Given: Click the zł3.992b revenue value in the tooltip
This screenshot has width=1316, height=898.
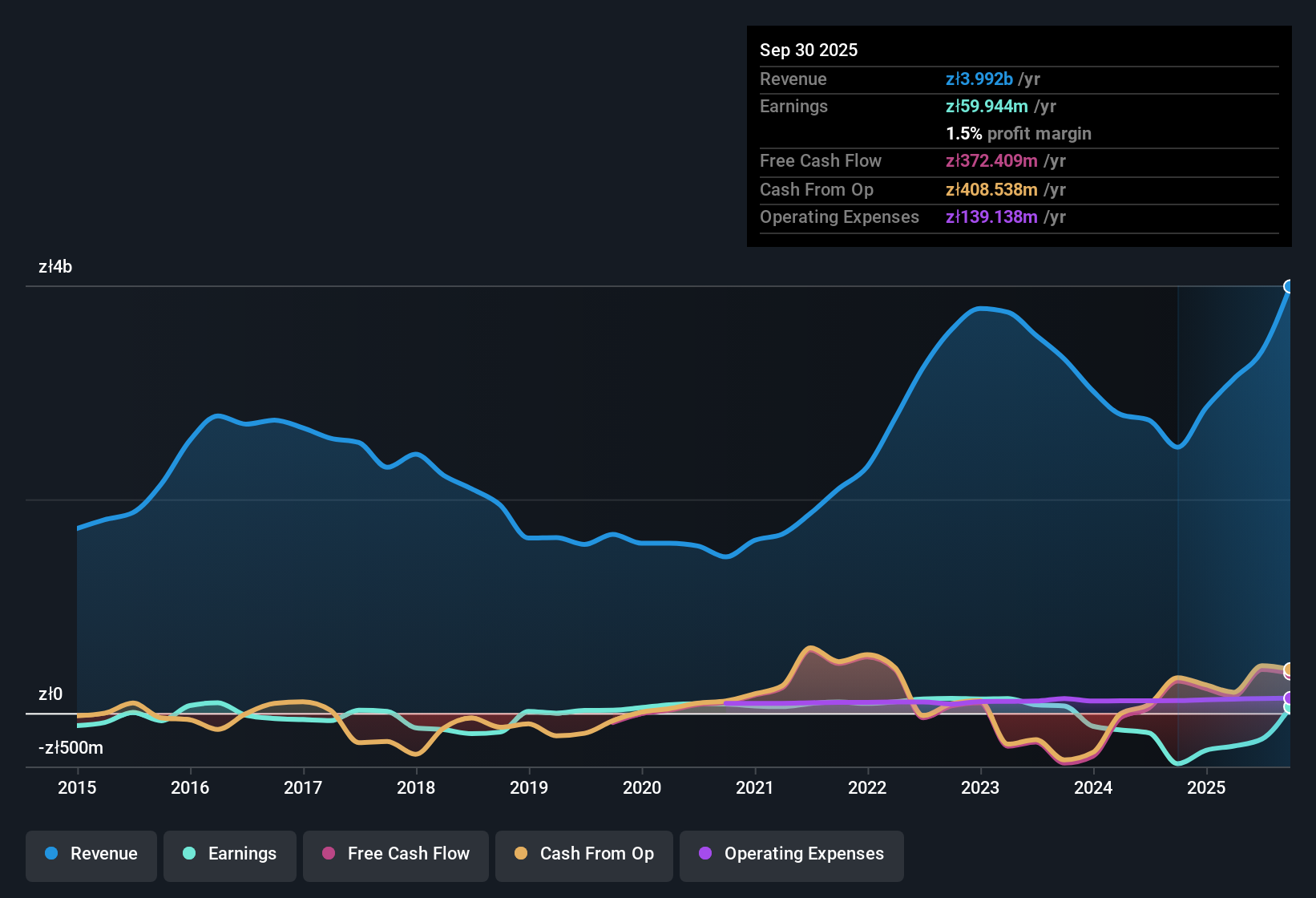Looking at the screenshot, I should 979,79.
